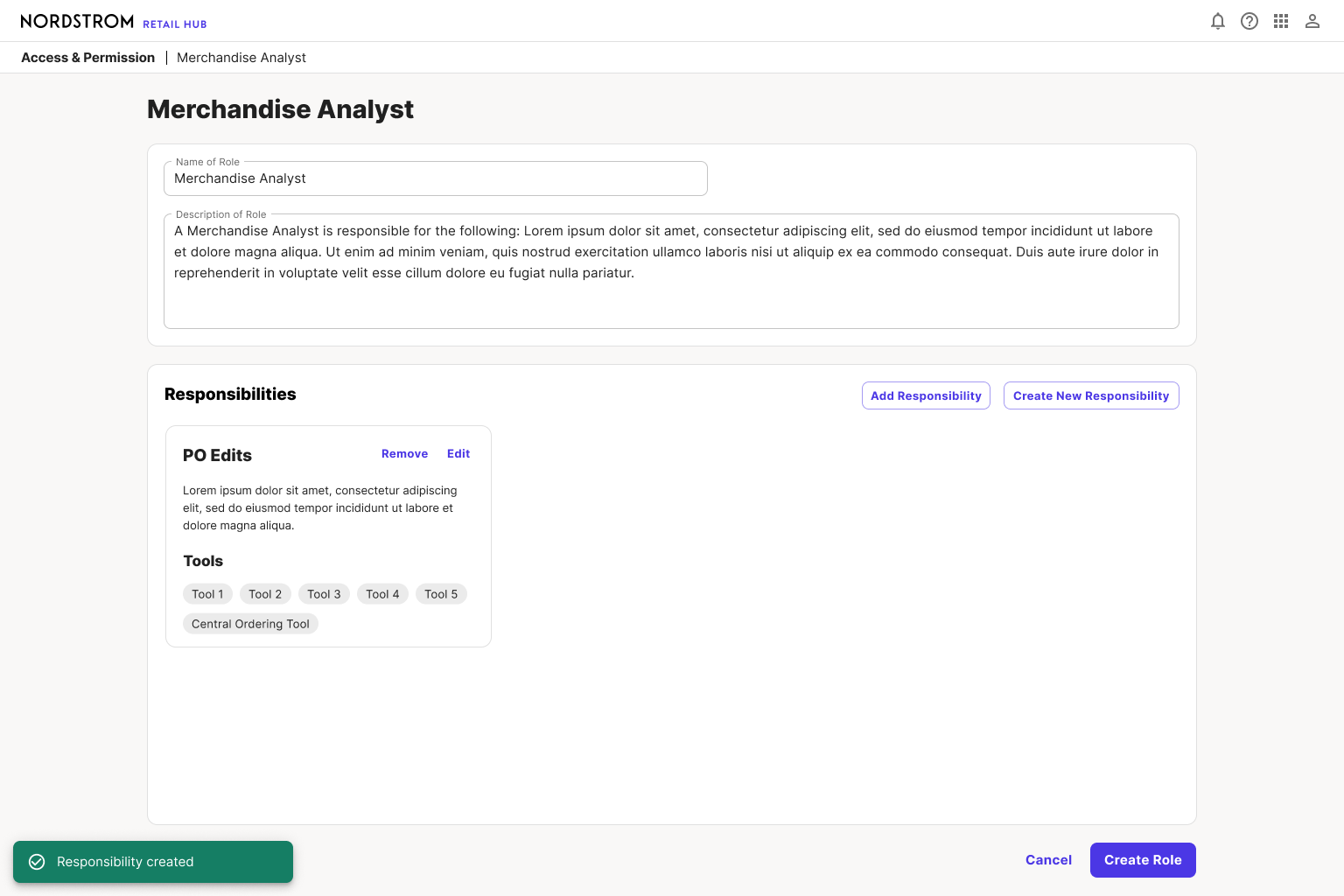This screenshot has width=1344, height=896.
Task: Click the Nordstrom Retail Hub logo
Action: (114, 21)
